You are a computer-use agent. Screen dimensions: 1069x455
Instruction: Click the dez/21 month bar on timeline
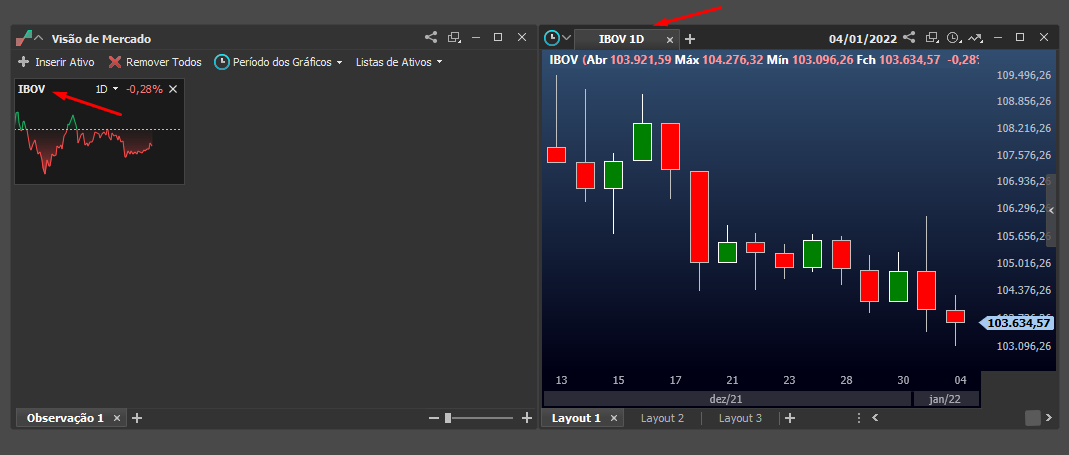click(x=727, y=399)
